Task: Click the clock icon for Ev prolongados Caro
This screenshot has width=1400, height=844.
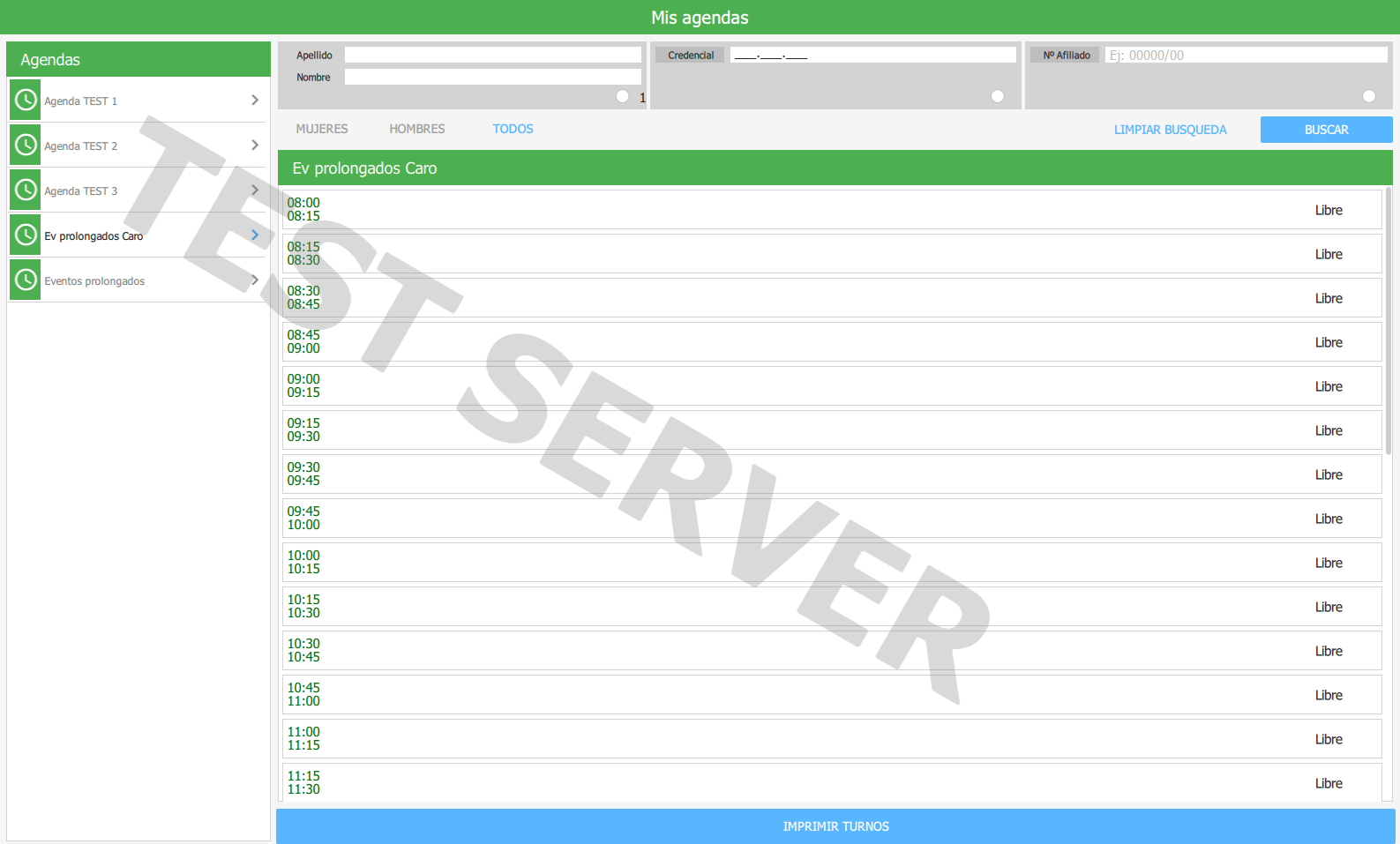Action: (26, 235)
